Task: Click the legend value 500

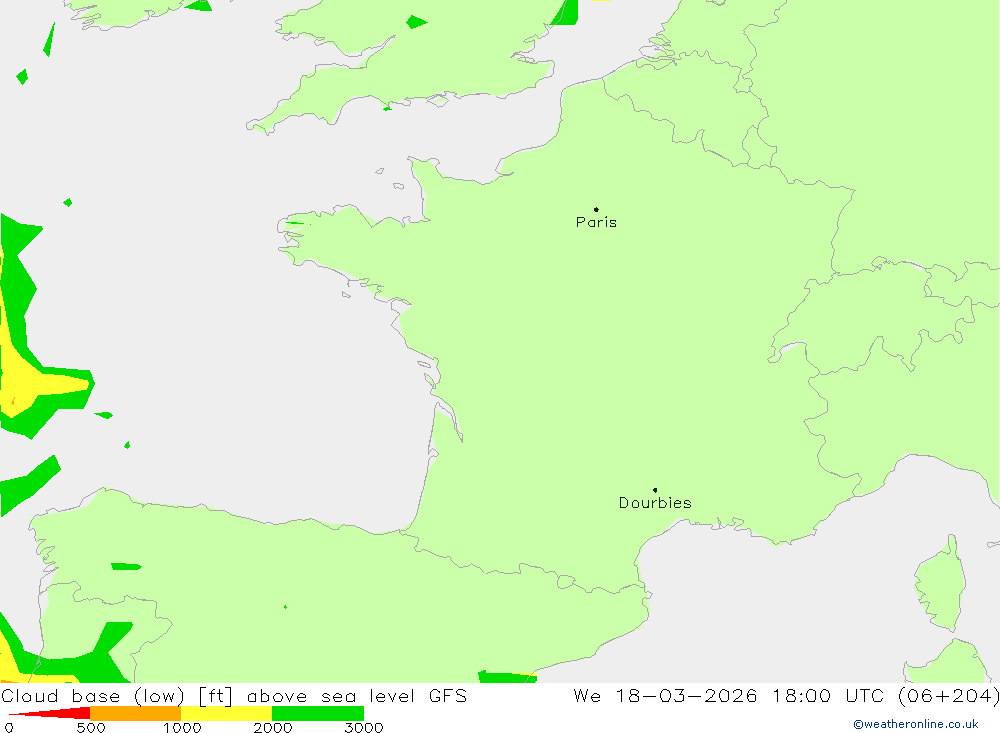Action: (91, 727)
